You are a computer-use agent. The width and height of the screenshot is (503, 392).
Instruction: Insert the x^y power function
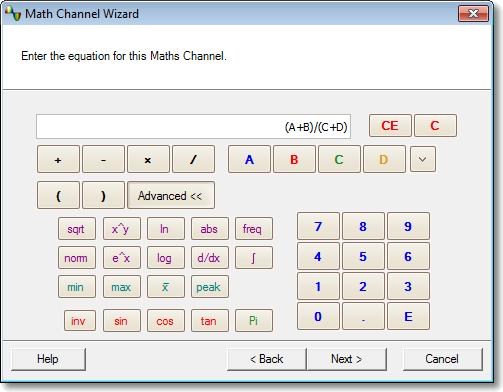(122, 229)
